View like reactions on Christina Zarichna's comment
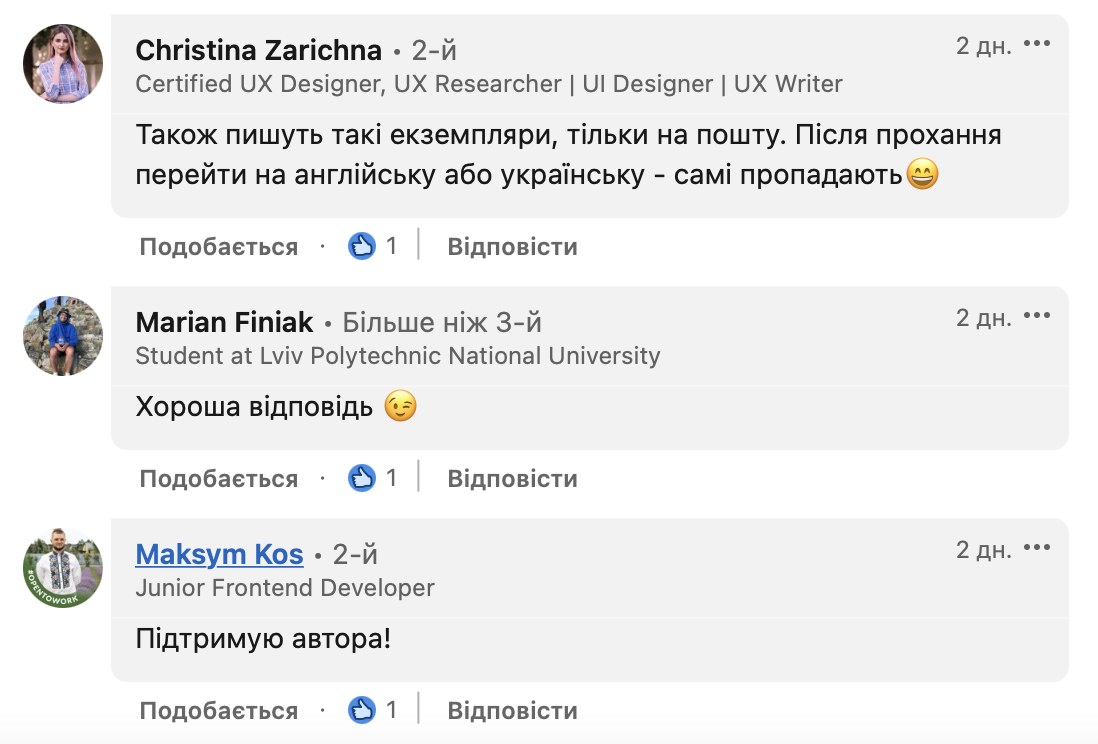This screenshot has height=744, width=1098. (373, 246)
